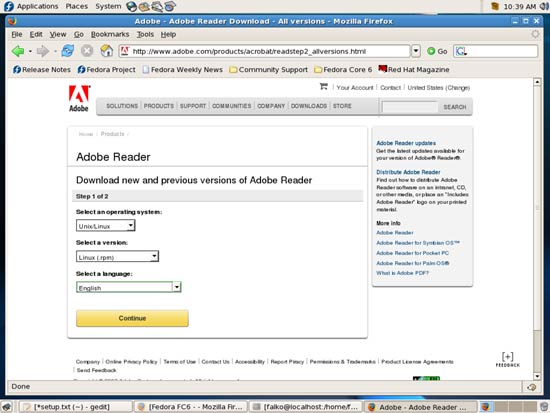Open the Help menu
This screenshot has height=413, width=550.
(x=168, y=34)
